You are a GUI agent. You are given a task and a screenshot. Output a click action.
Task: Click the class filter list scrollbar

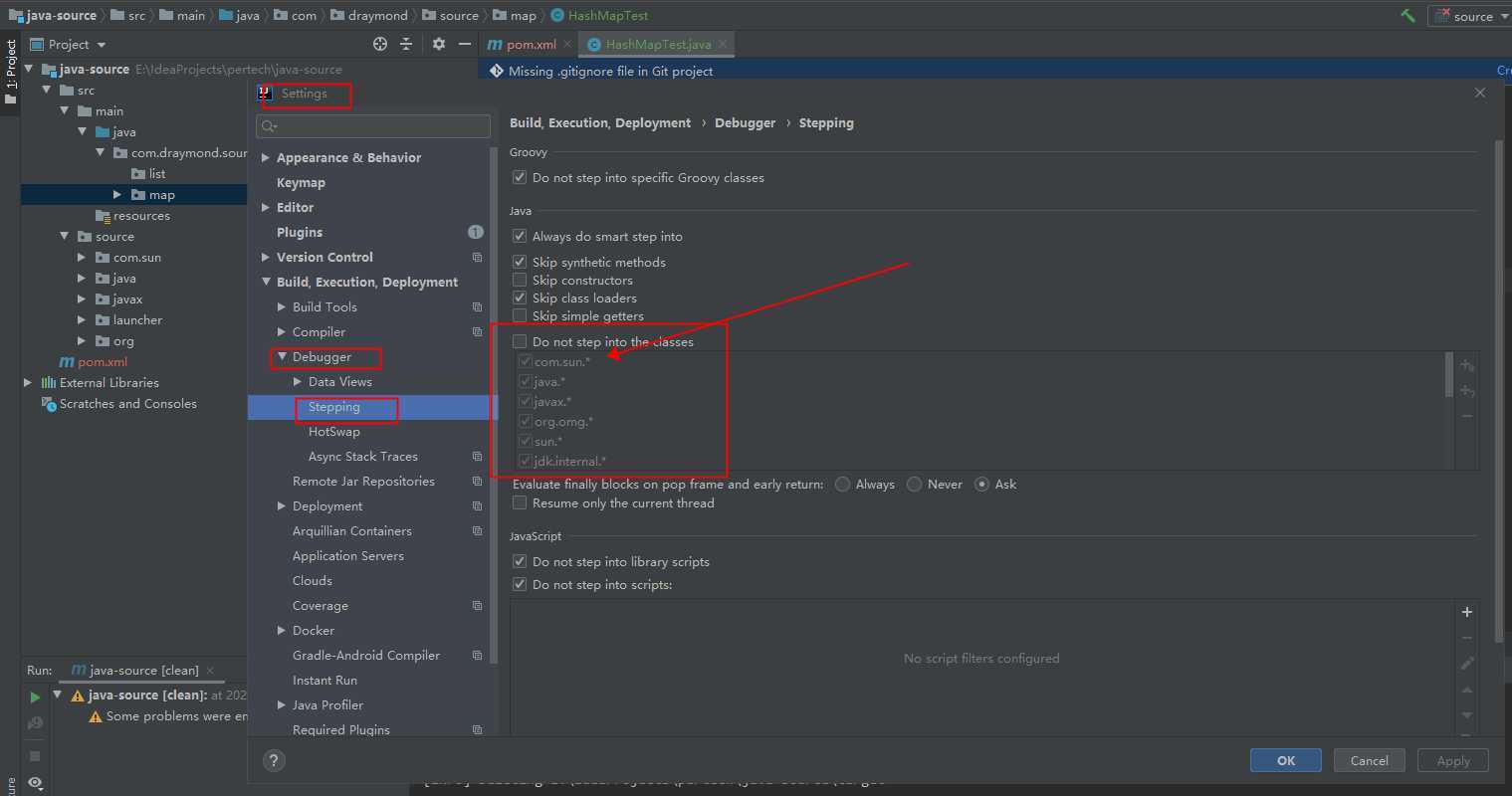tap(1449, 375)
